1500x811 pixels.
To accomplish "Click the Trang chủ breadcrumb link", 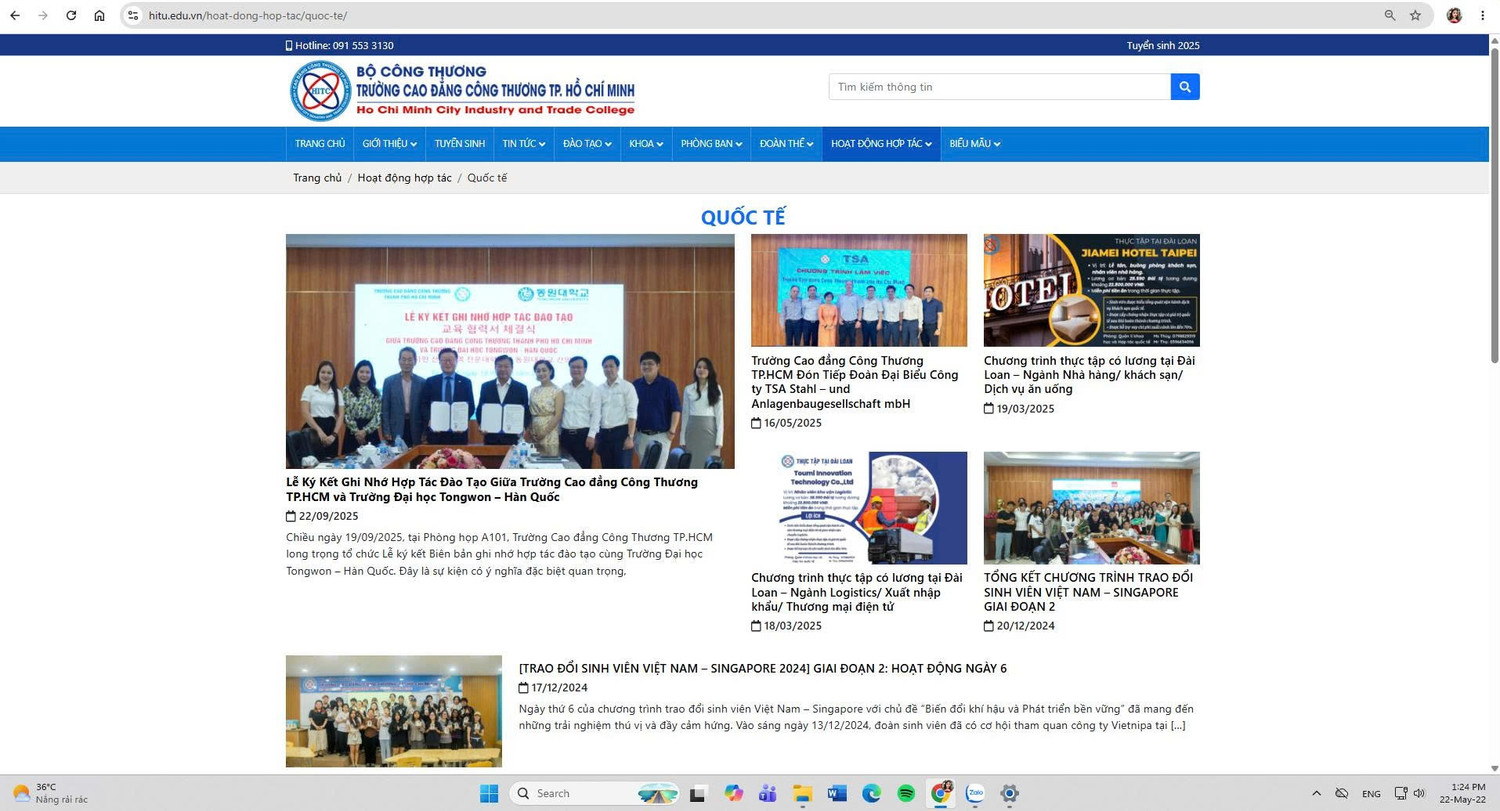I will tap(317, 178).
